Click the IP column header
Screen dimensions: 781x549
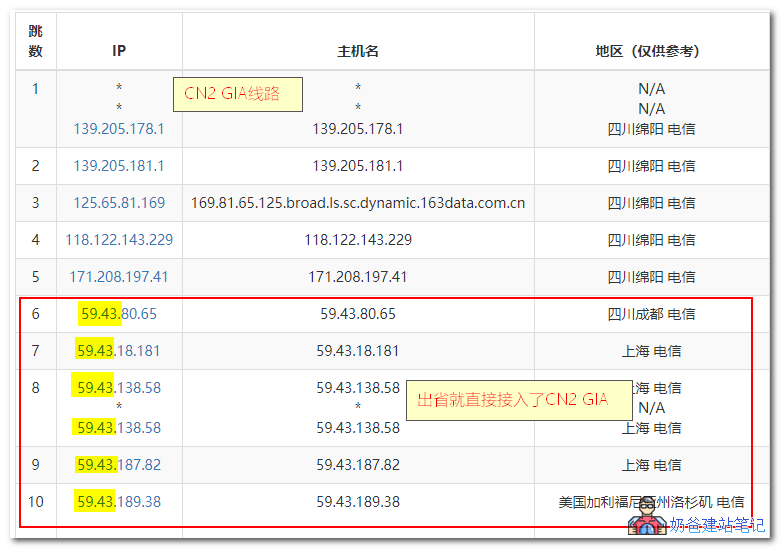click(119, 51)
